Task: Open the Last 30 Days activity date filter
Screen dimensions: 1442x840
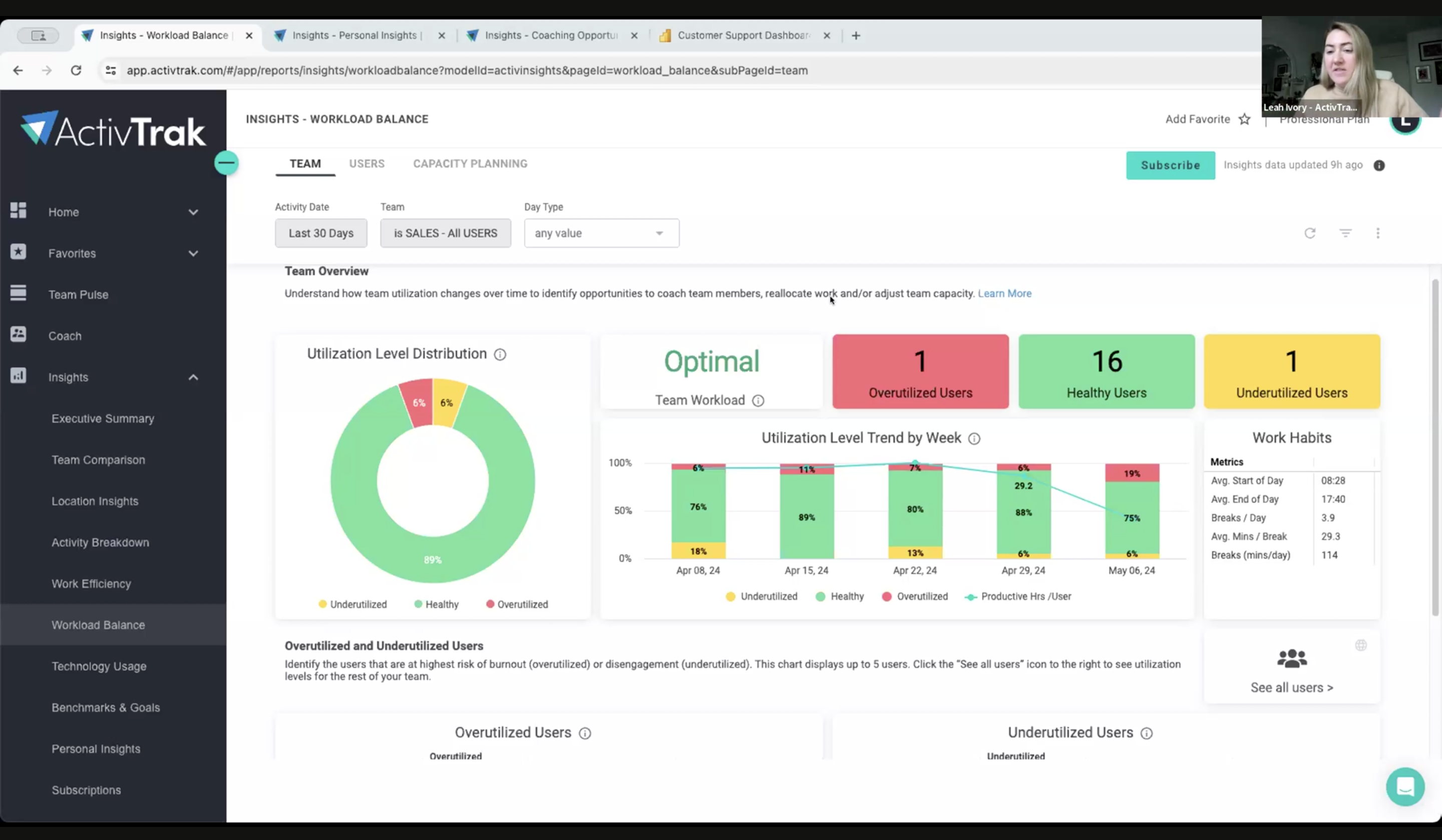Action: [x=321, y=233]
